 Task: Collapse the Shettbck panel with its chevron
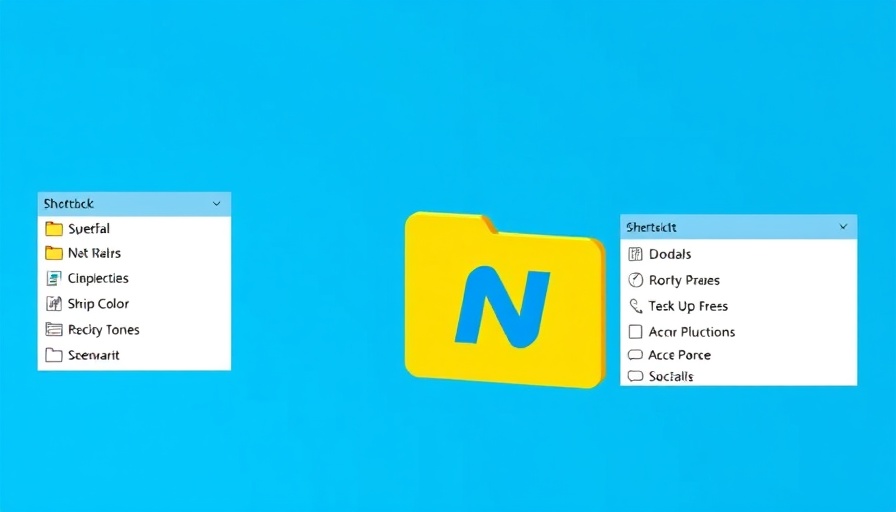point(217,203)
